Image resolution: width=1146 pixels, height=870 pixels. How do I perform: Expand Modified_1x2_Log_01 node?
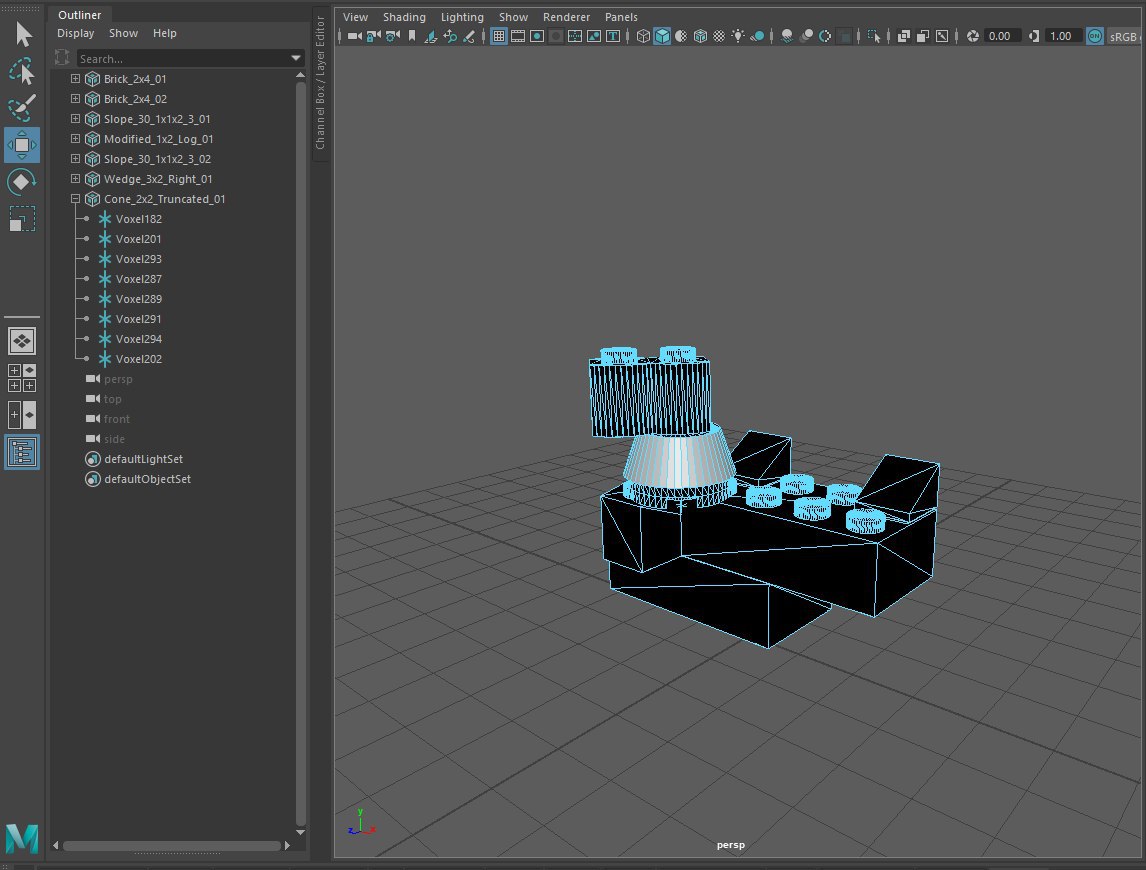(x=75, y=138)
